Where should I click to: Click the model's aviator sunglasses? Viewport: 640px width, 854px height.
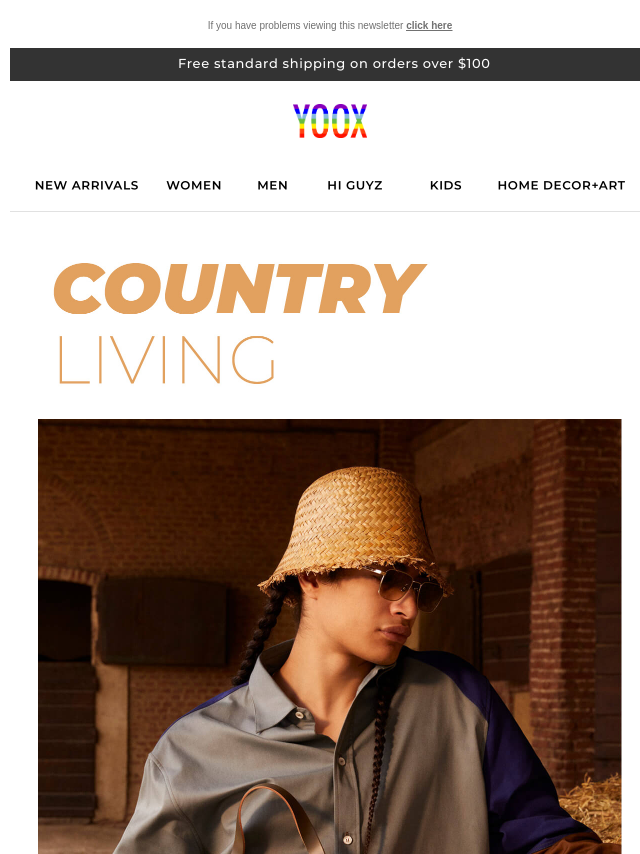403,588
